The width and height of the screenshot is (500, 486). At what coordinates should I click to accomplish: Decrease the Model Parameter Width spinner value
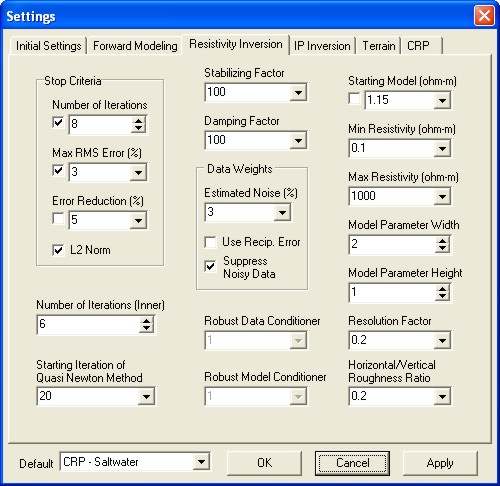[x=442, y=248]
